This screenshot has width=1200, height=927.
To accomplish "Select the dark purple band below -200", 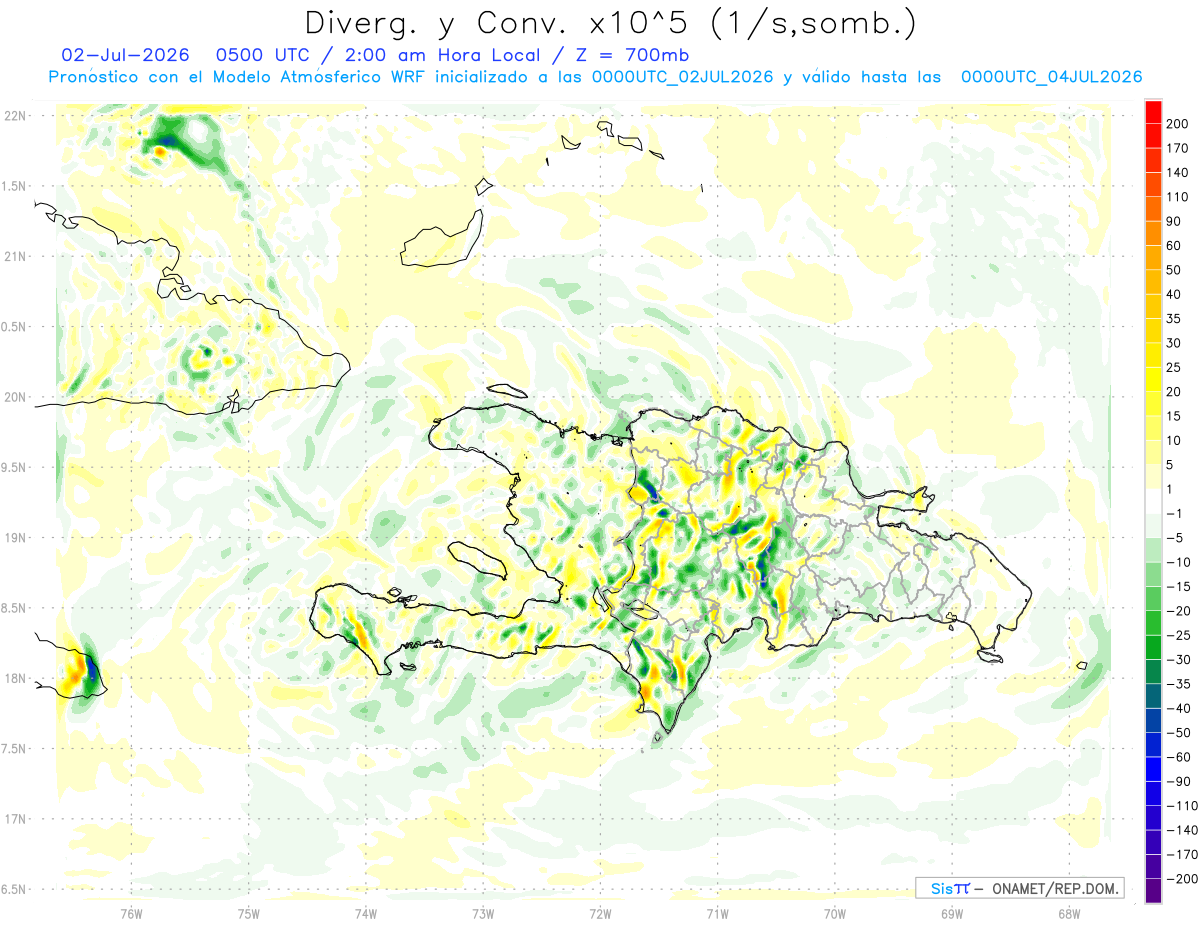I will (1154, 891).
